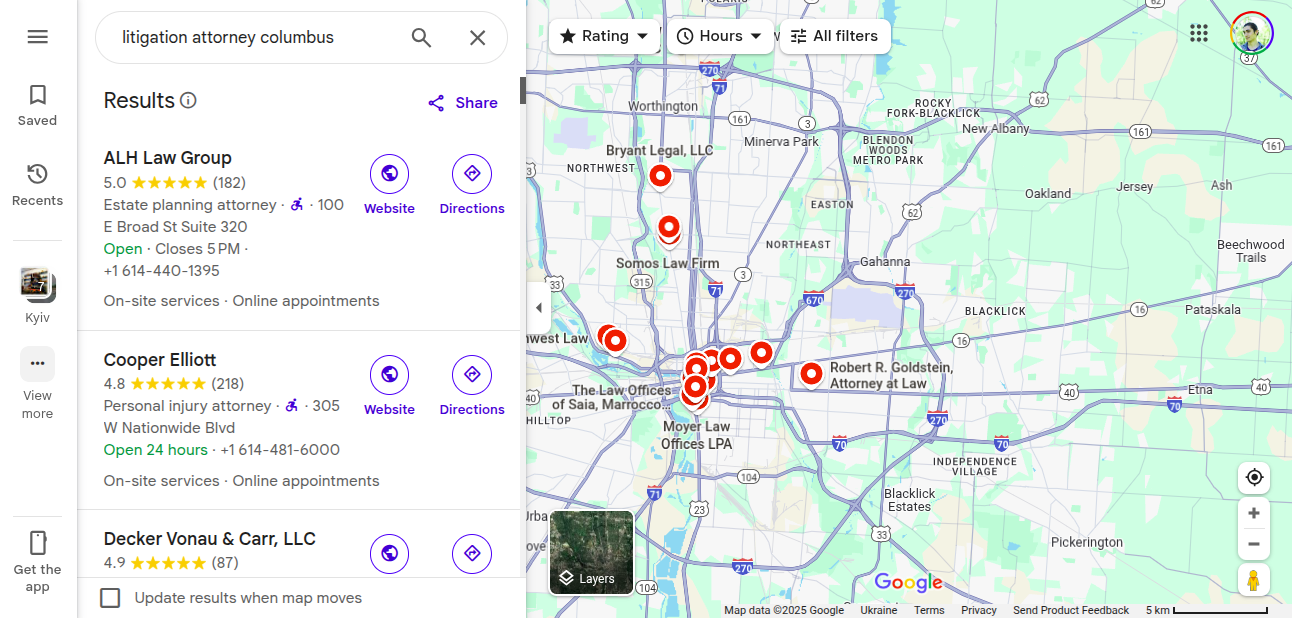Click View more ellipsis button
This screenshot has width=1292, height=618.
[x=37, y=363]
